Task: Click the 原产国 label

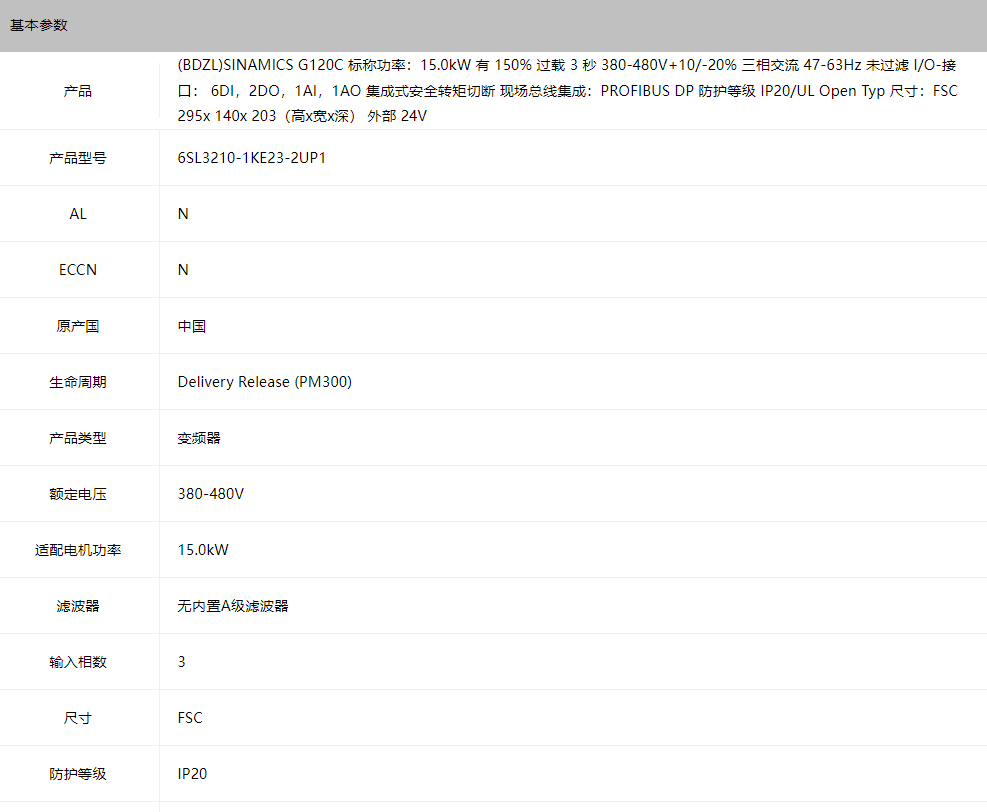Action: (x=78, y=326)
